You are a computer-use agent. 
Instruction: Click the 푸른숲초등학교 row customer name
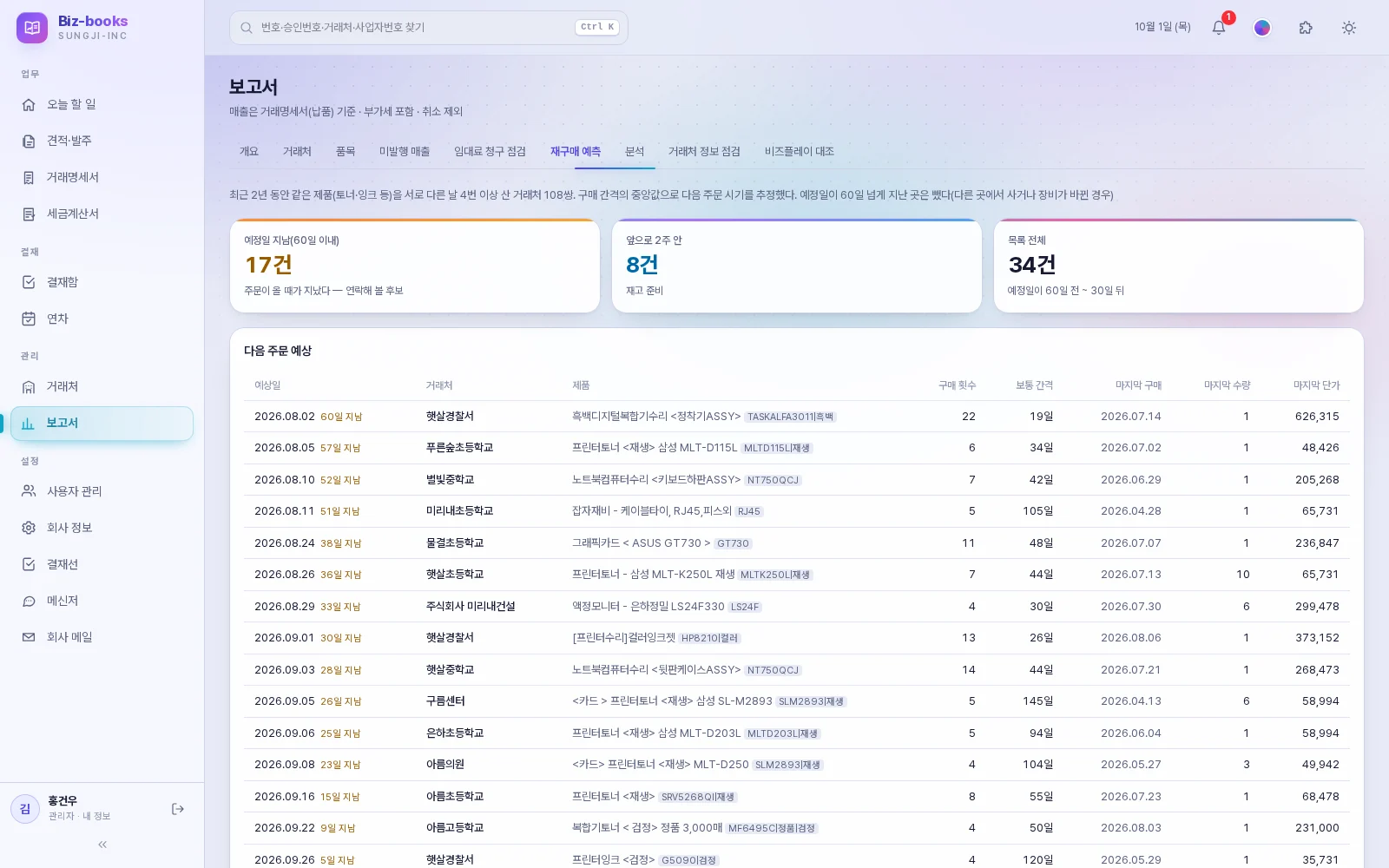(x=459, y=448)
